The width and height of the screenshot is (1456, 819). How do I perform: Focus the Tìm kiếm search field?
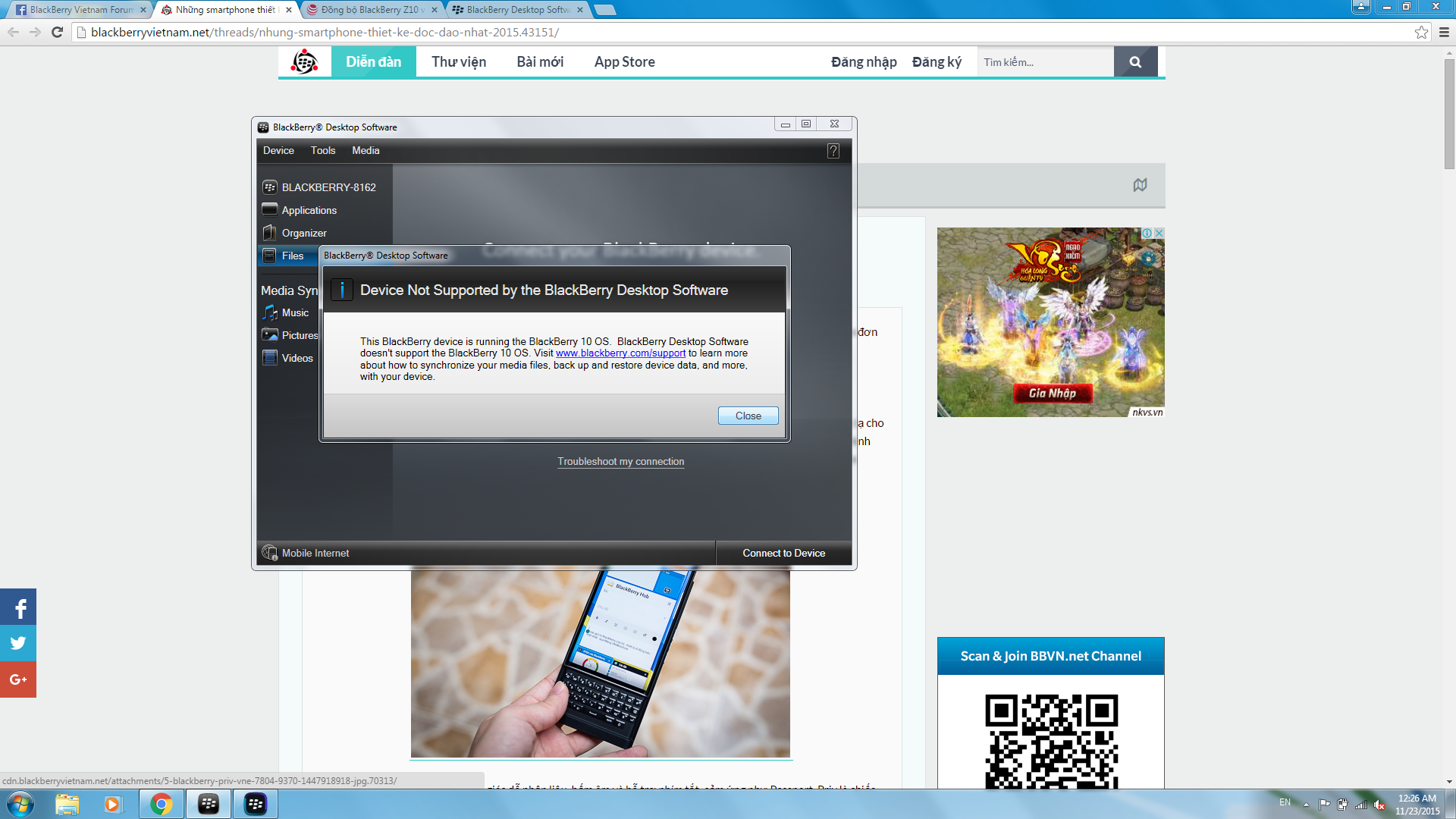1045,61
